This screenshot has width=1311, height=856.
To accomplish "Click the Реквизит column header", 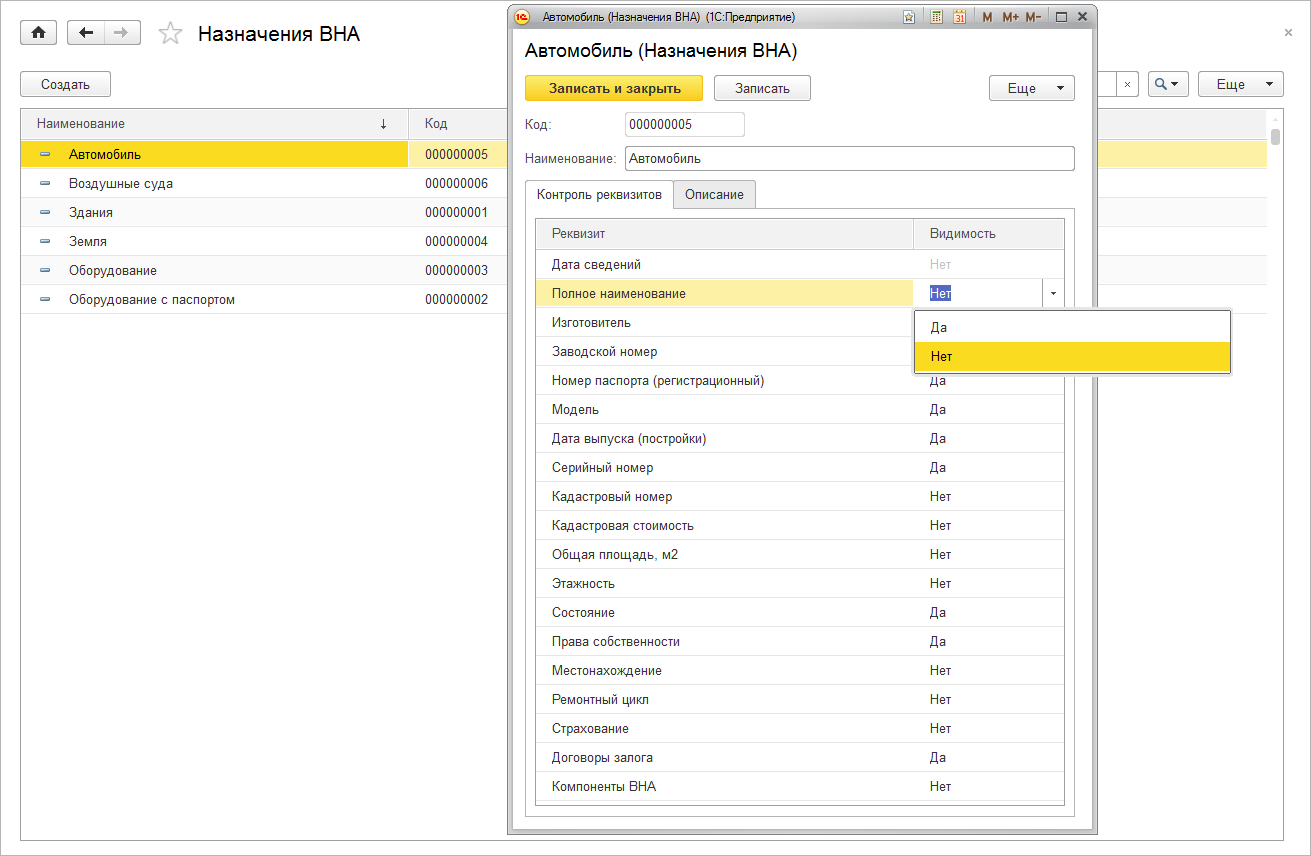I will pos(724,234).
